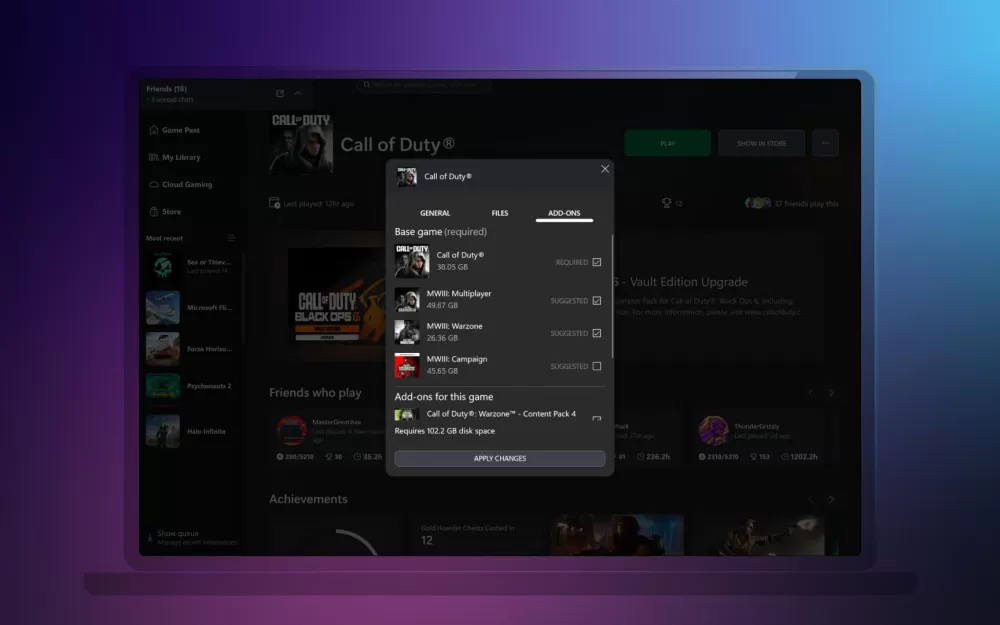Open Sea of Thieves from Most recent
1000x625 pixels.
point(190,267)
